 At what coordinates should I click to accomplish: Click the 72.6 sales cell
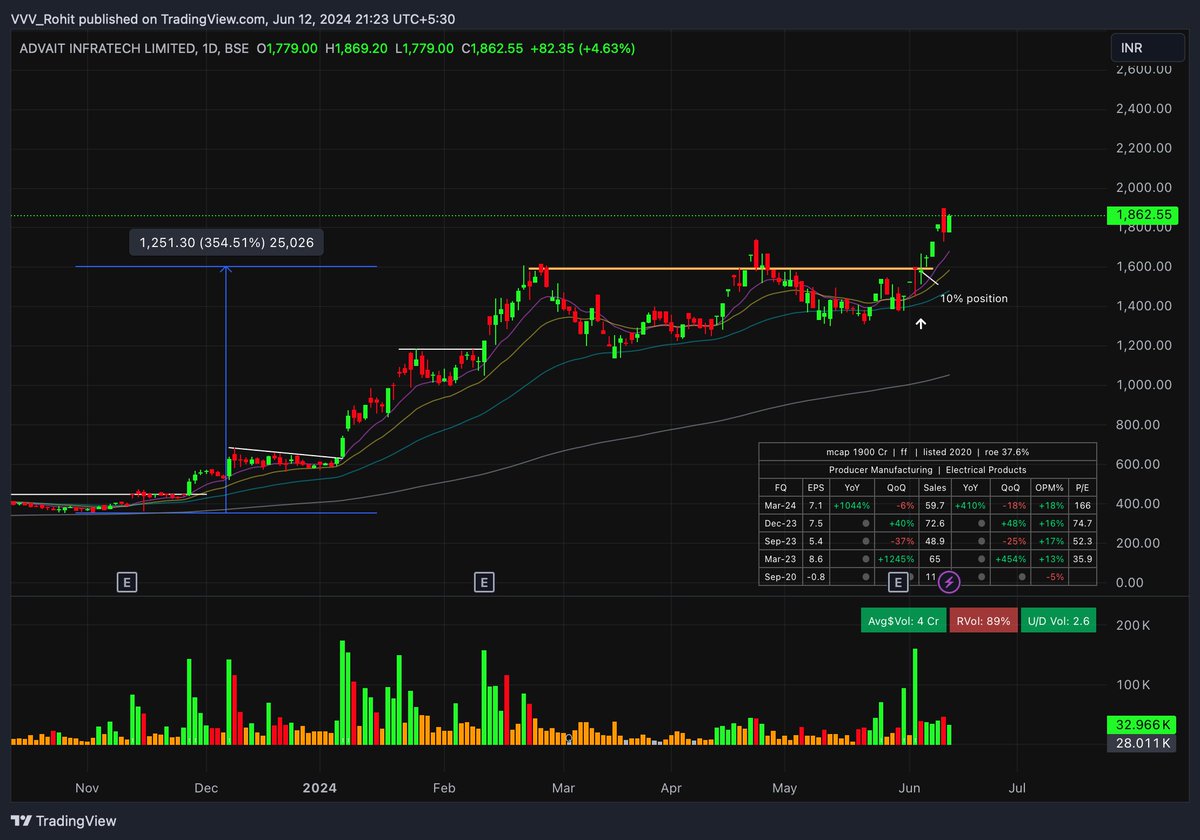[x=935, y=523]
